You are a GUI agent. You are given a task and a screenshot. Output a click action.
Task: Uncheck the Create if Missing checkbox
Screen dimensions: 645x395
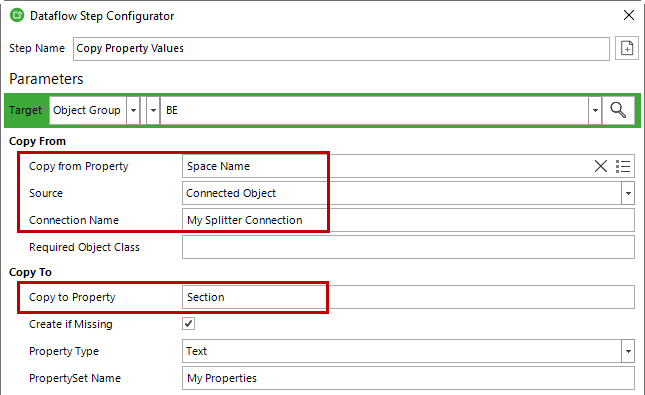tap(188, 324)
